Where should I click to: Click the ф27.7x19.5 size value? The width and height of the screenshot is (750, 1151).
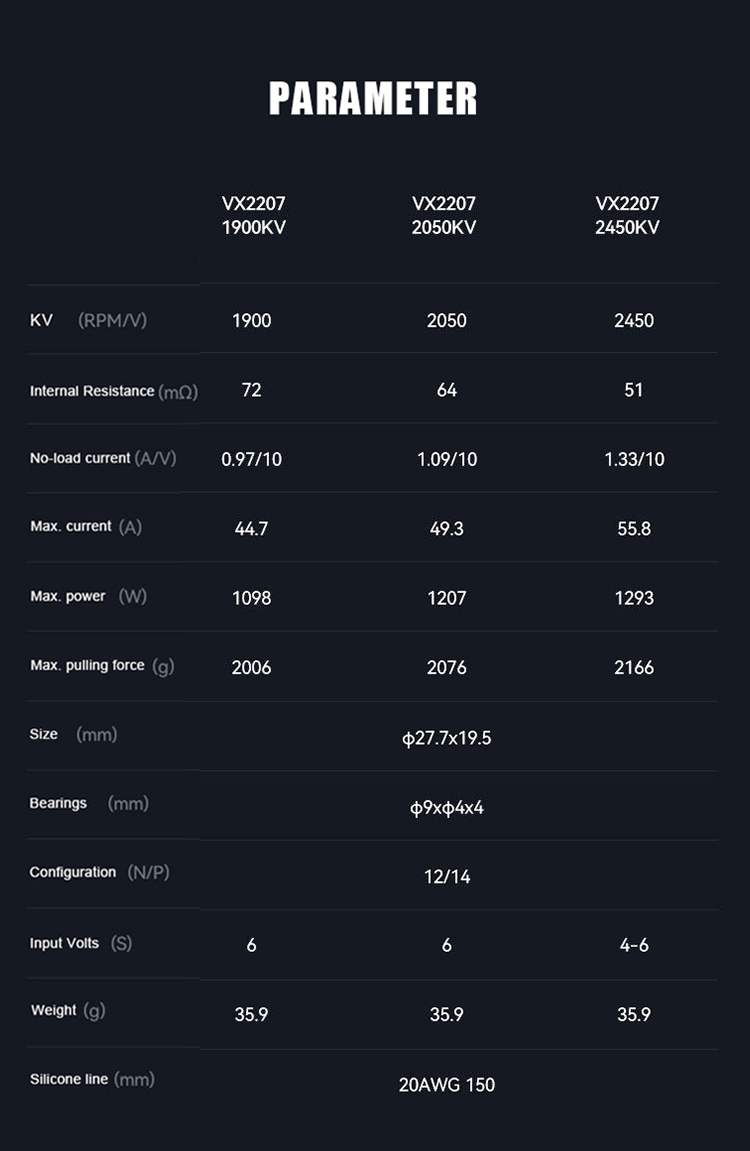point(446,739)
